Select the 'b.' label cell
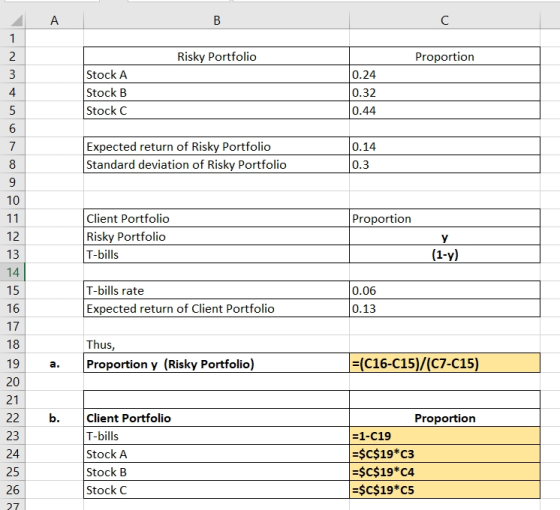This screenshot has height=510, width=560. point(54,418)
